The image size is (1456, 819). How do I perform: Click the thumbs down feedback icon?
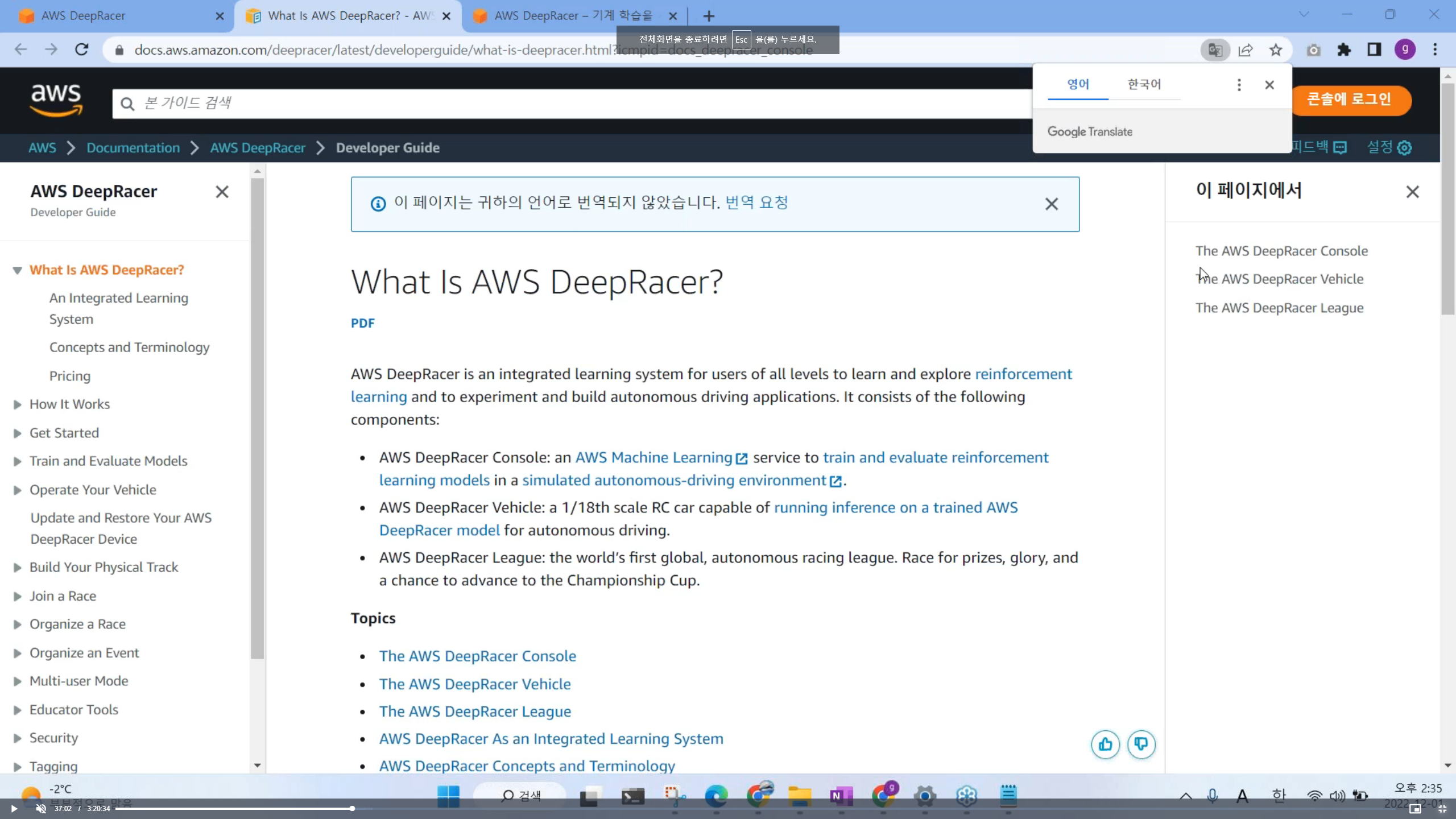pyautogui.click(x=1141, y=744)
